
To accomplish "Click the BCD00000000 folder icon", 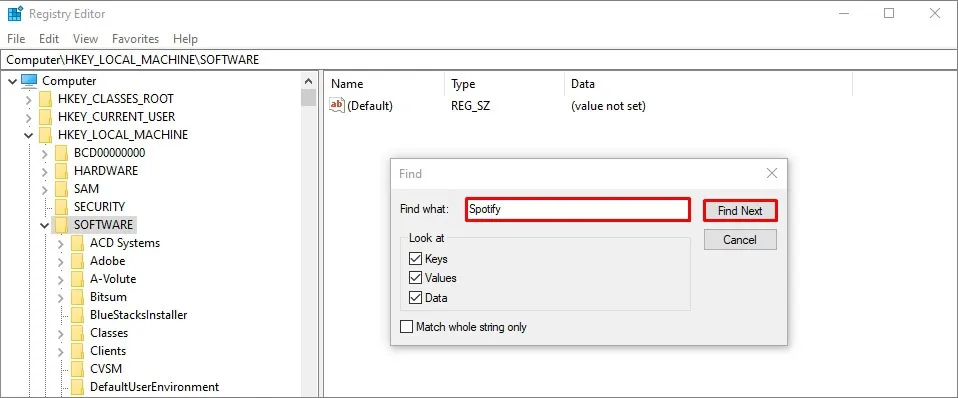I will pos(61,153).
